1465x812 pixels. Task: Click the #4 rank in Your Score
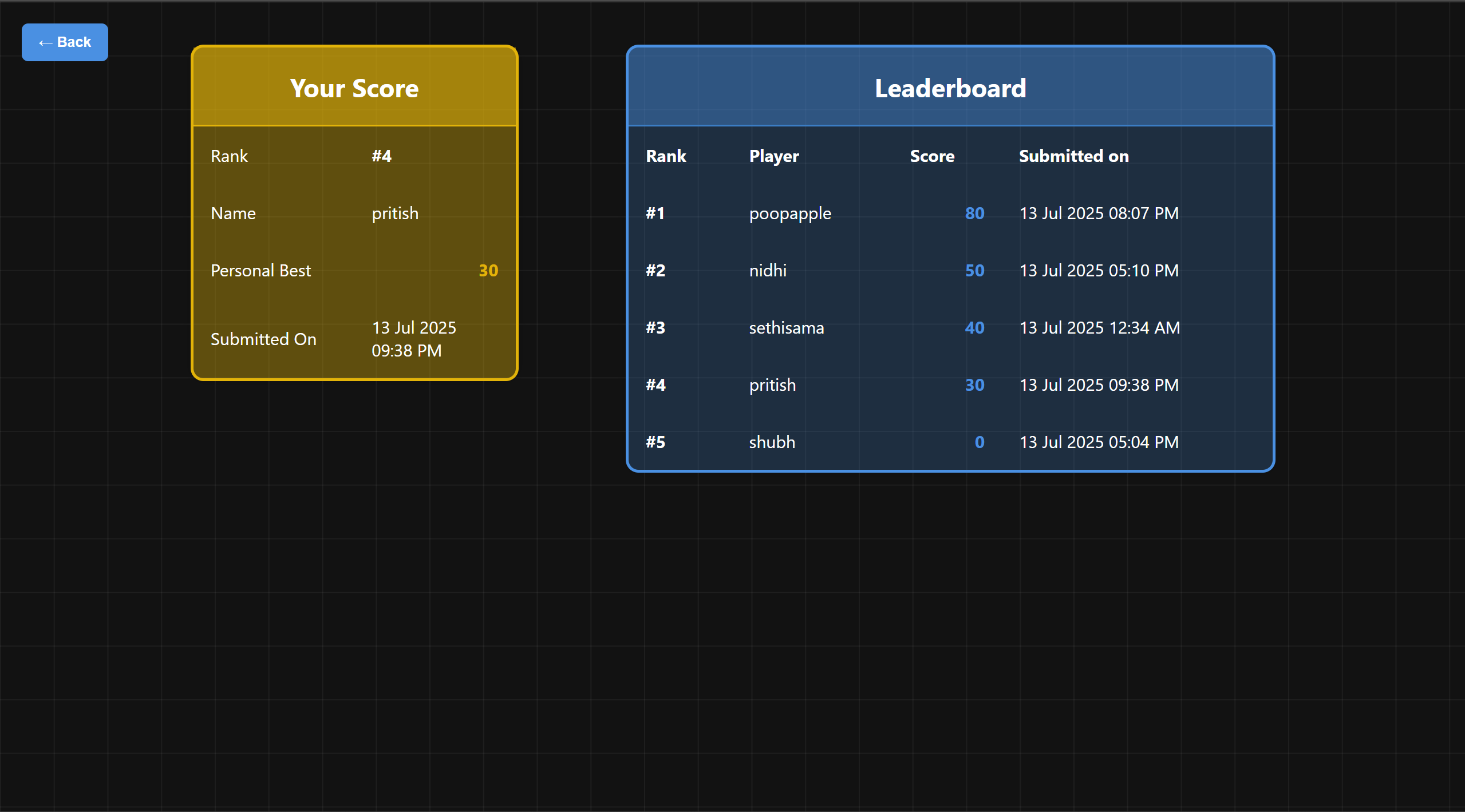coord(381,156)
